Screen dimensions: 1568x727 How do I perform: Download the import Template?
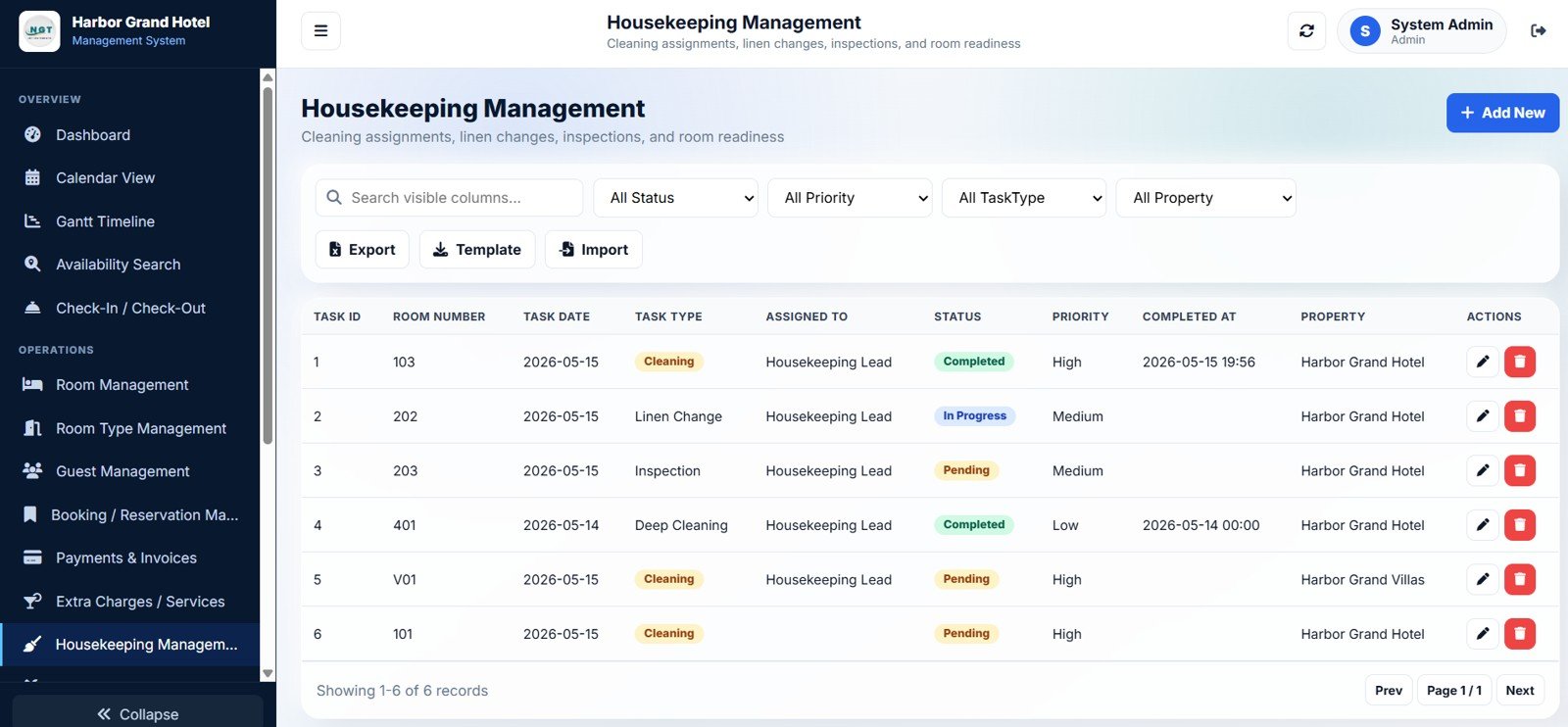tap(477, 249)
